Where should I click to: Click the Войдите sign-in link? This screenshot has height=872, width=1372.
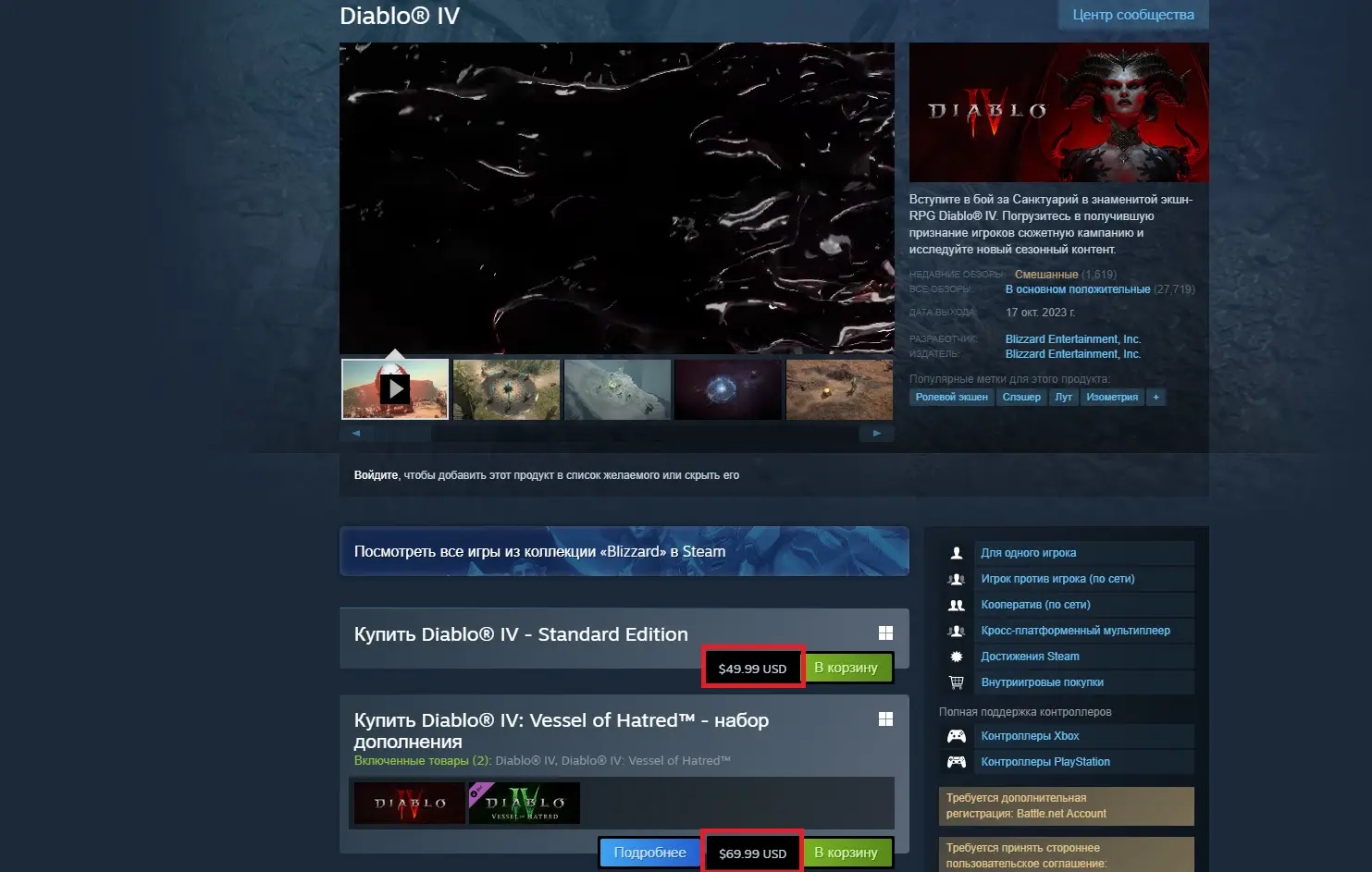pos(376,475)
